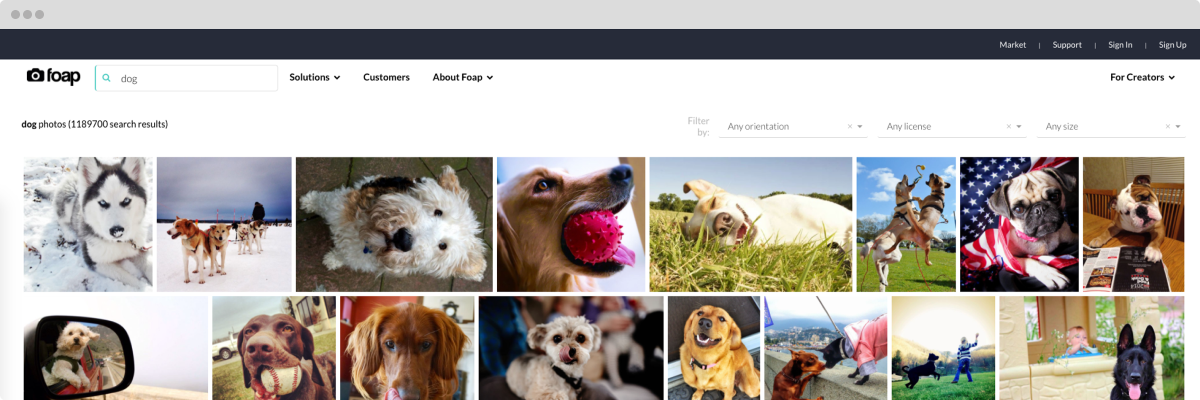Clear the Any orientation filter
Viewport: 1200px width, 400px height.
tap(850, 126)
